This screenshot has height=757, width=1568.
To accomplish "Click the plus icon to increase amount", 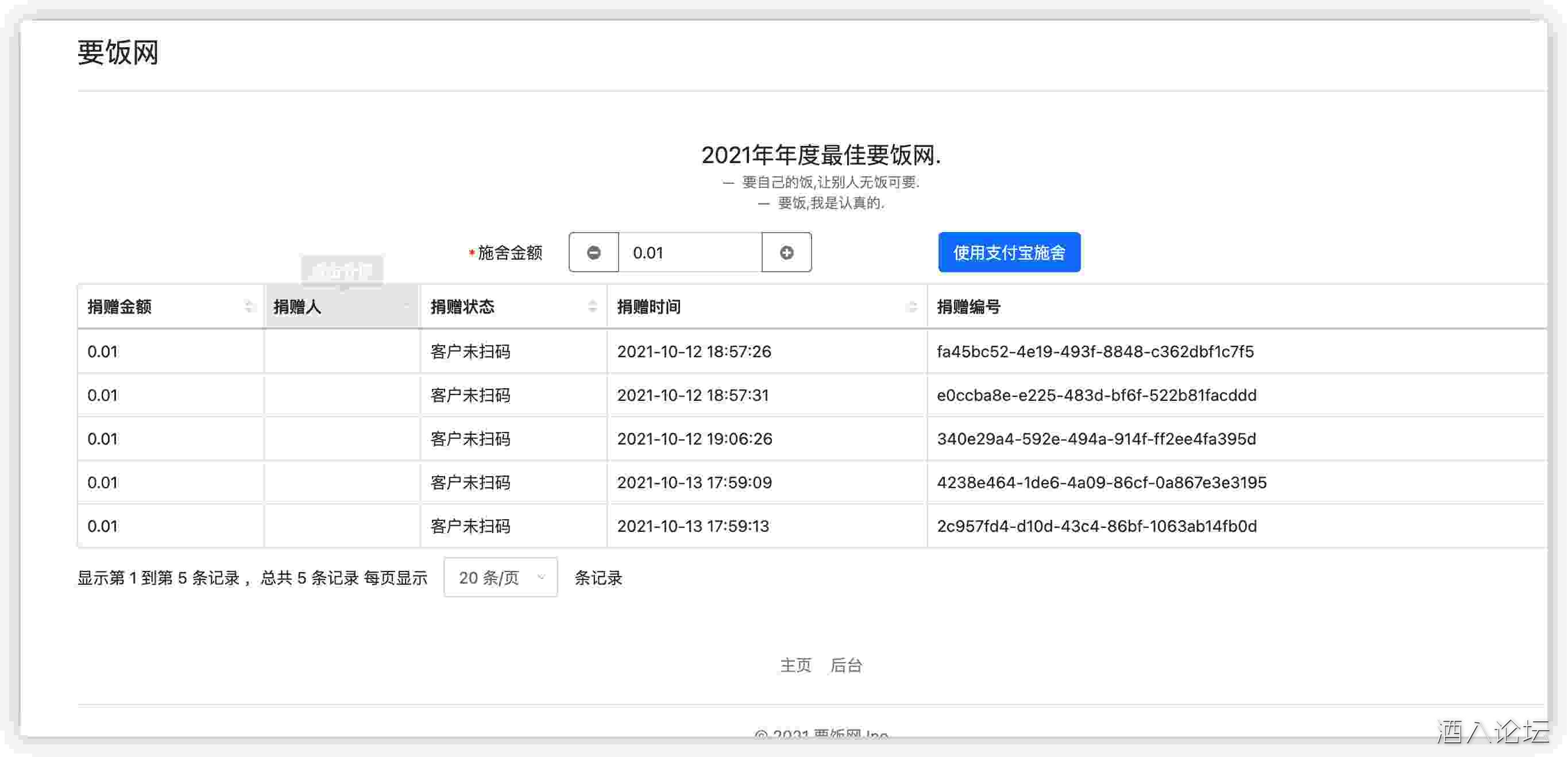I will [786, 253].
